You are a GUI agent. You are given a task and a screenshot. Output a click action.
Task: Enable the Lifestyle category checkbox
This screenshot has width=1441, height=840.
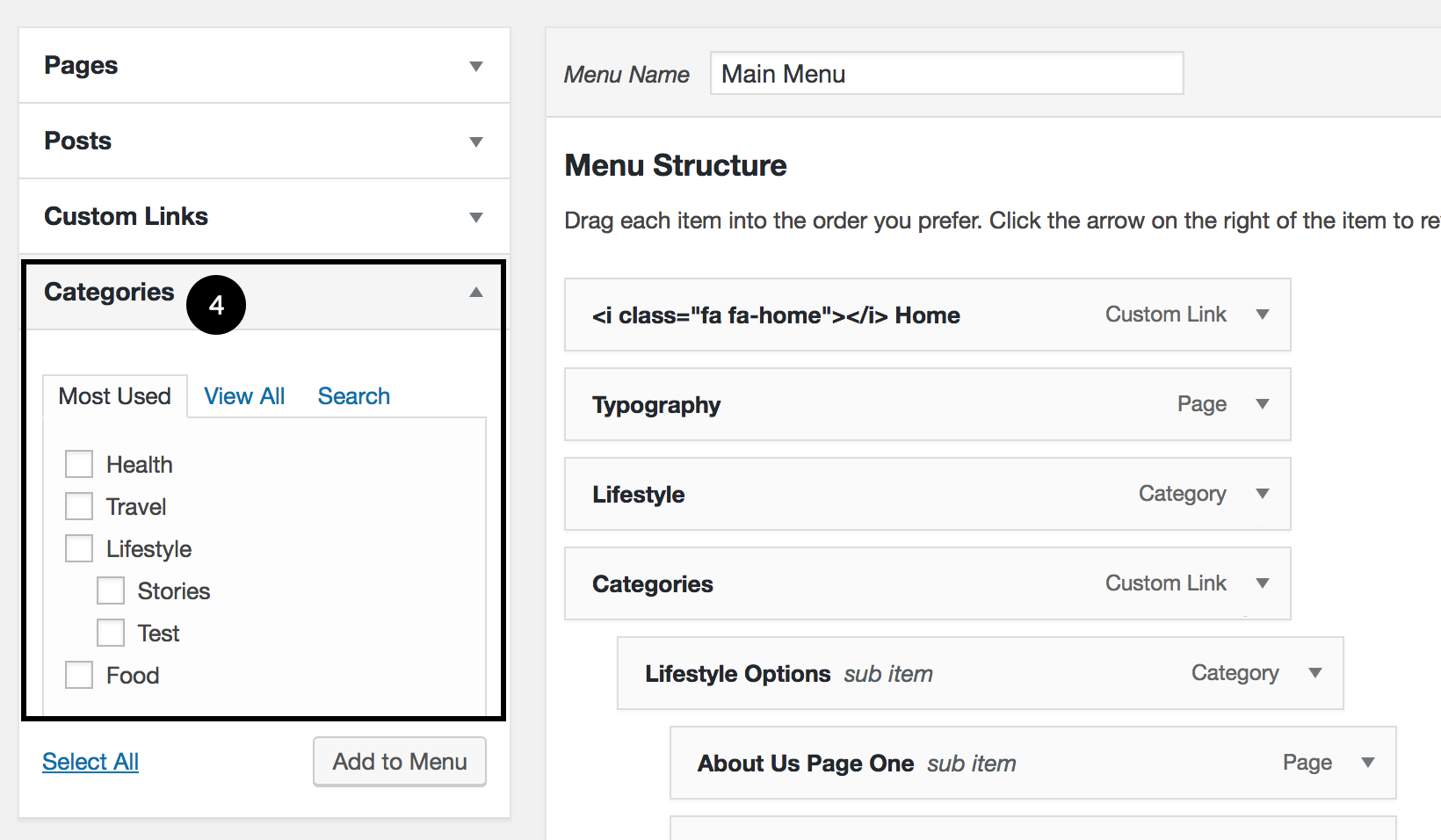point(79,547)
